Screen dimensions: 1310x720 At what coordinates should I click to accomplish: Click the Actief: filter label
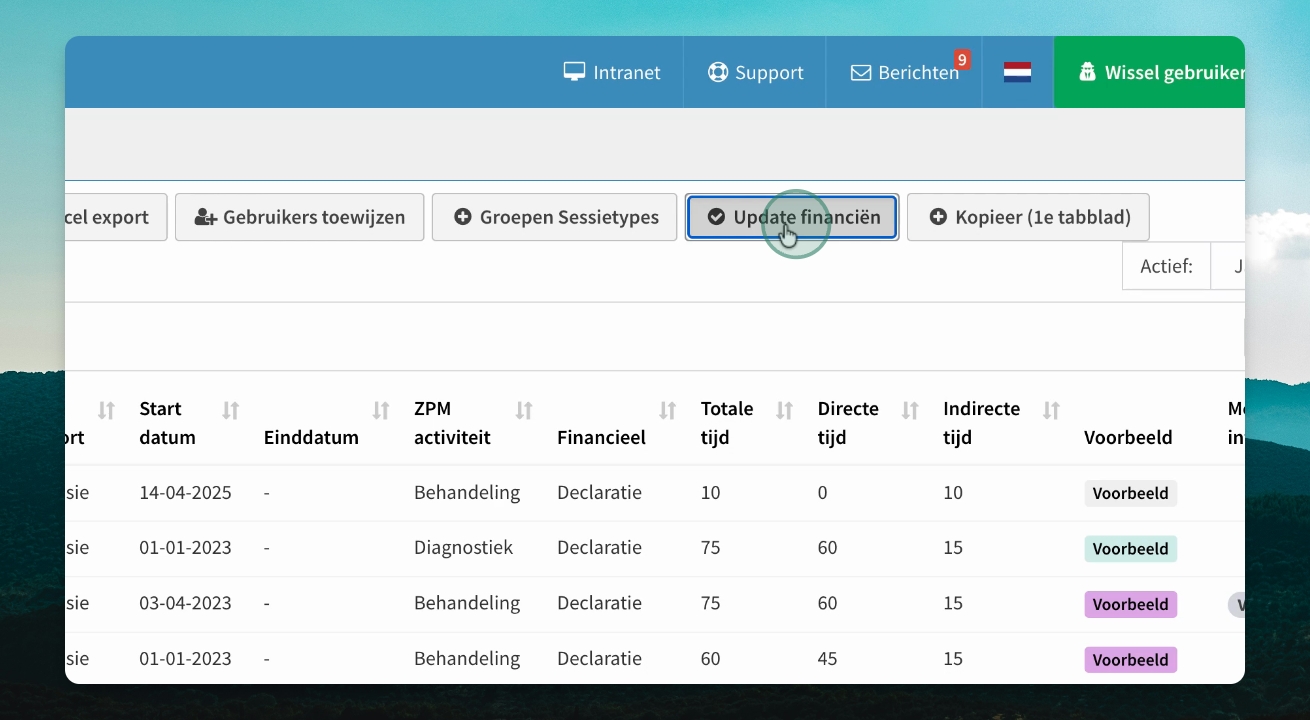click(x=1166, y=266)
